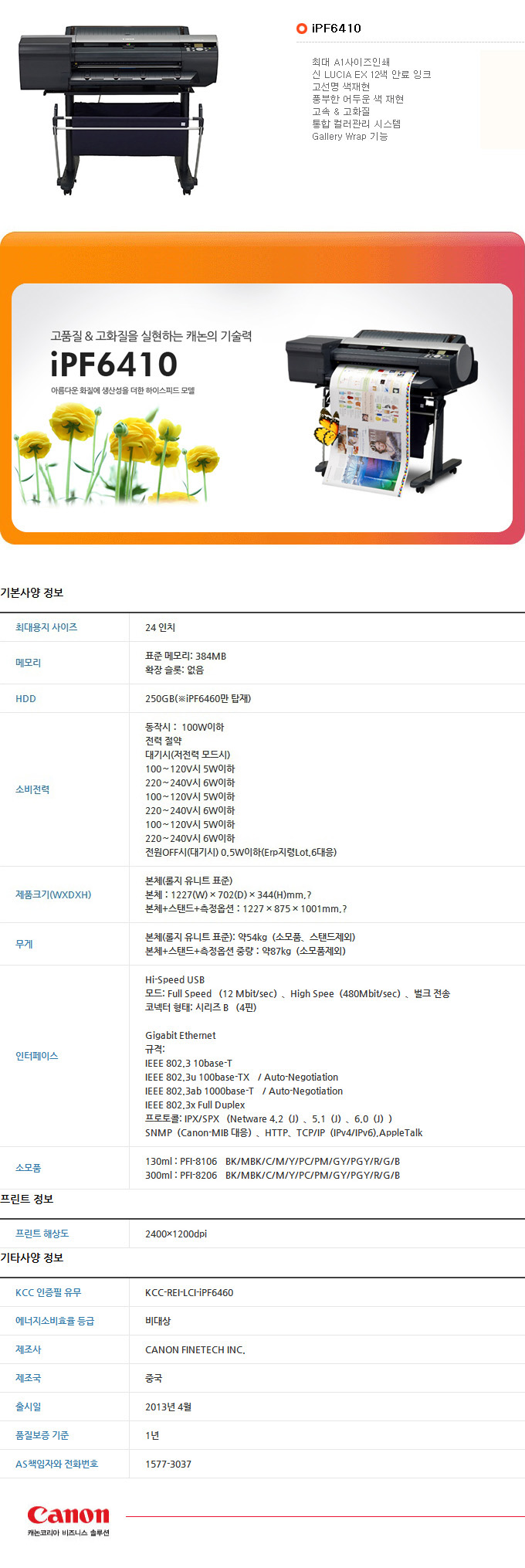
Task: Click the 'KCC 인증필 유무' row label
Action: [49, 1292]
